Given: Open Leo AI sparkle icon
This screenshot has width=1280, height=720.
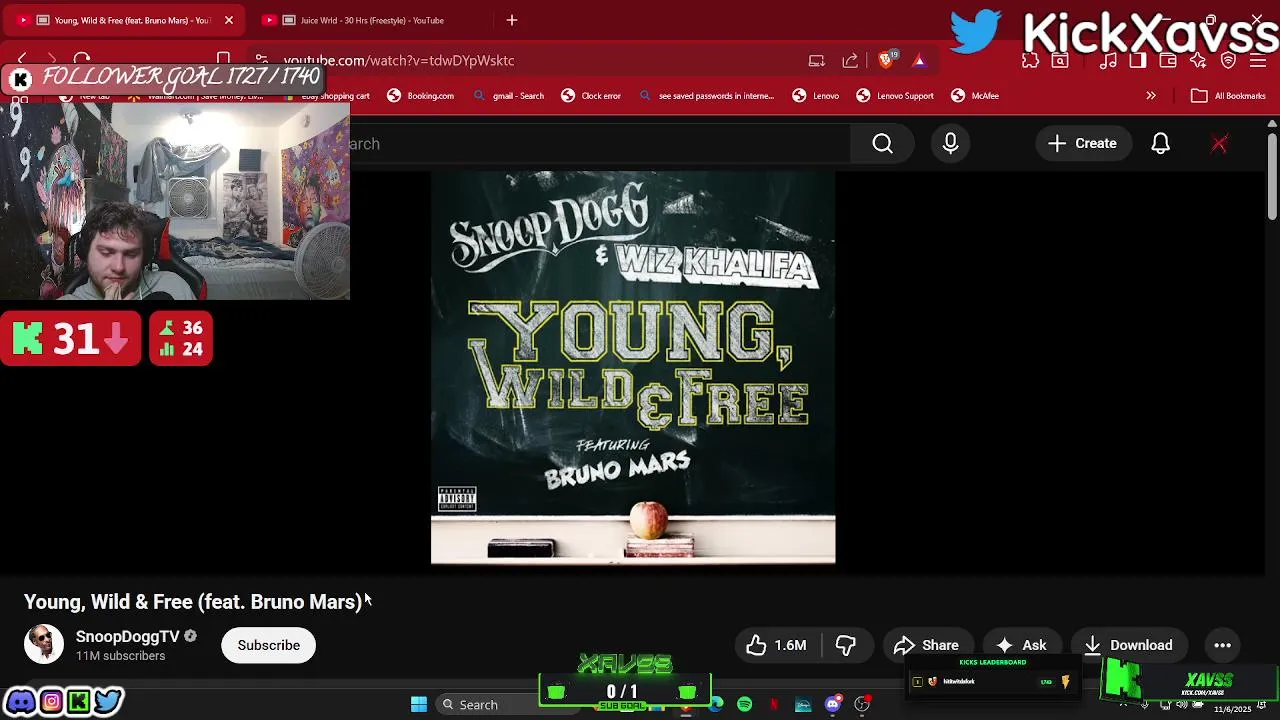Looking at the screenshot, I should point(1198,61).
